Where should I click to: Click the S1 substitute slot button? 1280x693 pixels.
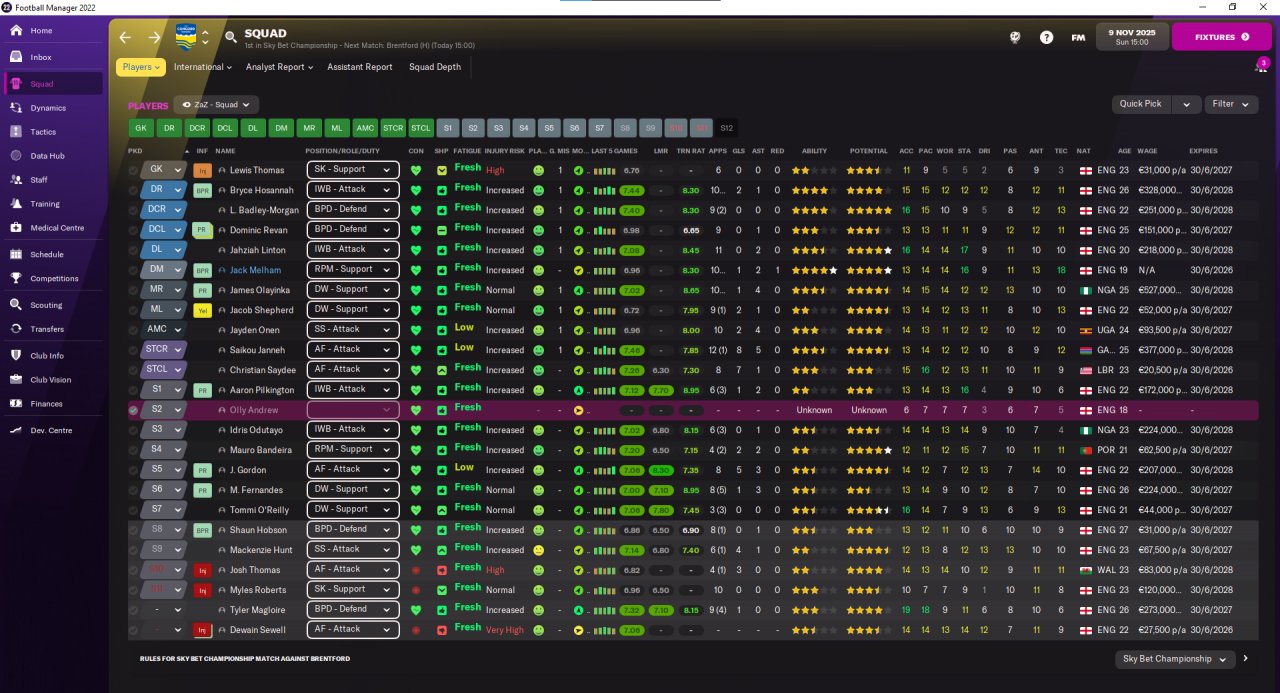pyautogui.click(x=449, y=128)
